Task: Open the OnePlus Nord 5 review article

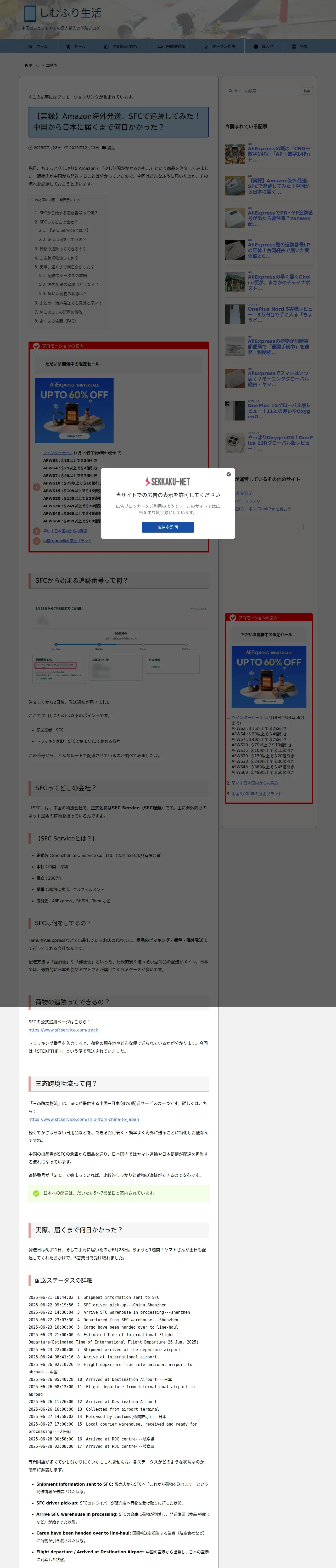Action: click(x=280, y=314)
